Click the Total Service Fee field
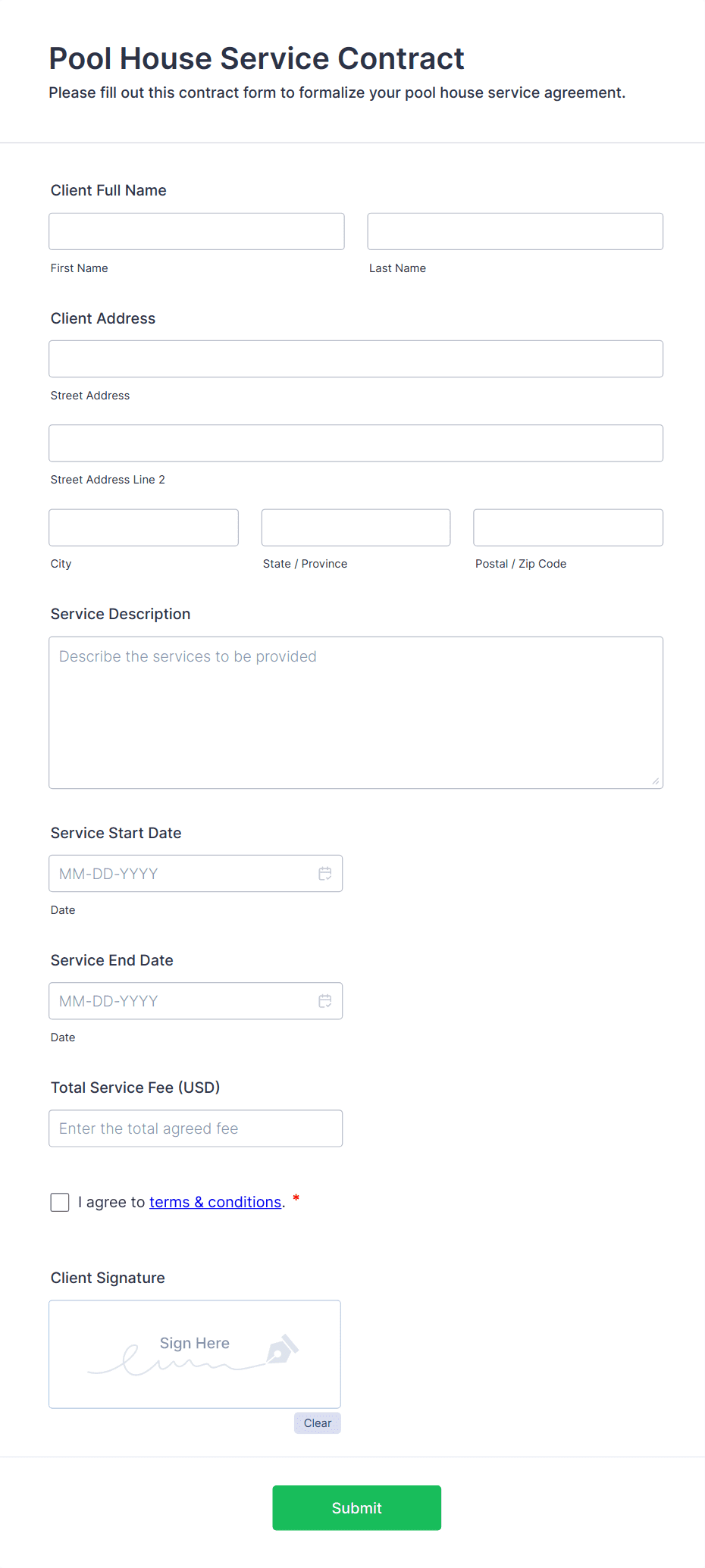 pos(196,1128)
